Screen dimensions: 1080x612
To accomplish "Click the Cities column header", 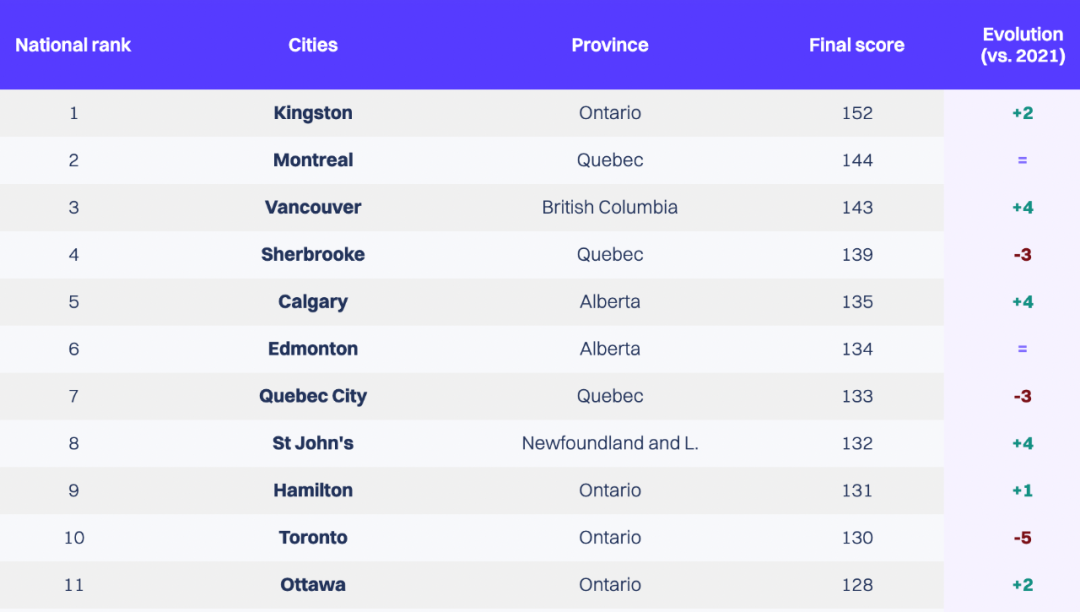I will (x=313, y=45).
